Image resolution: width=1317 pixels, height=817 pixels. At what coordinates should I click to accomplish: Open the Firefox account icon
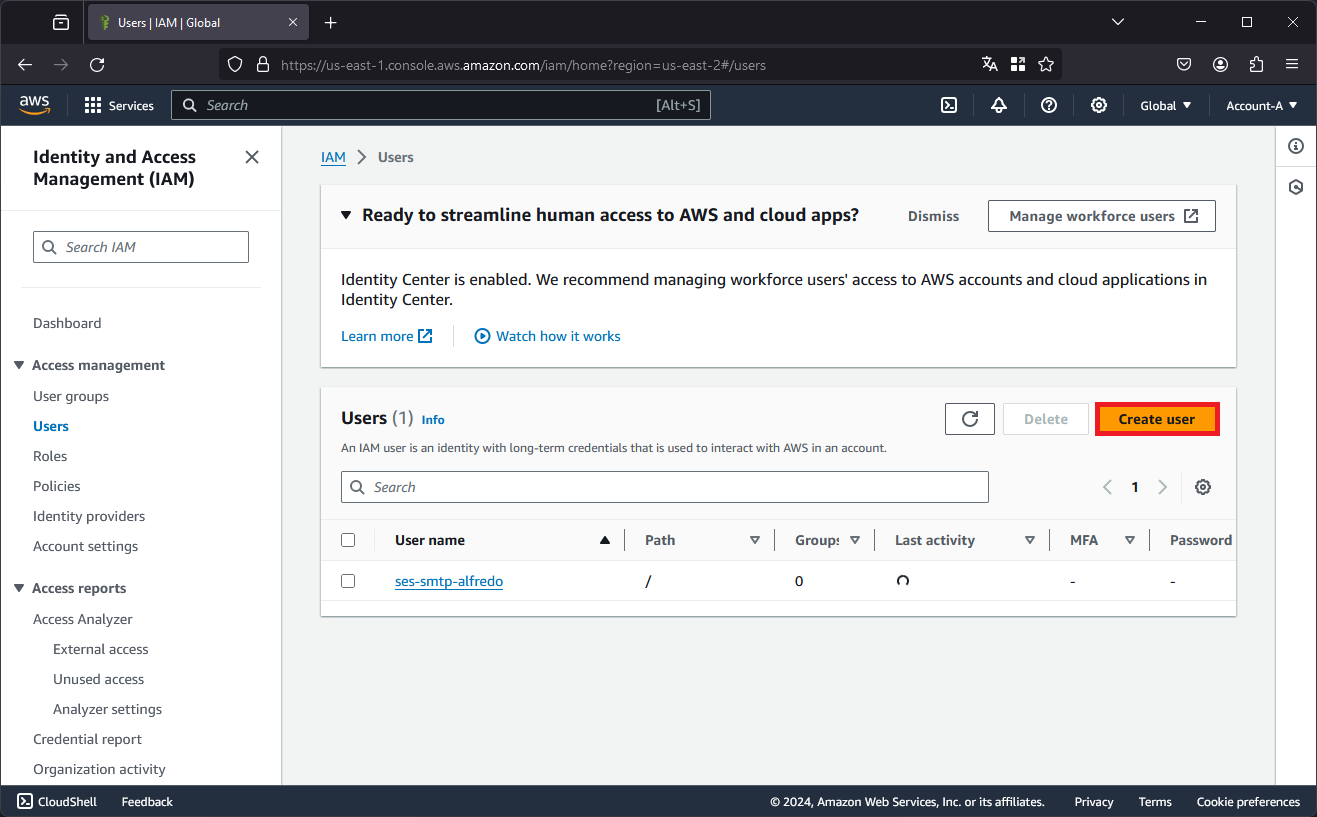pos(1221,64)
